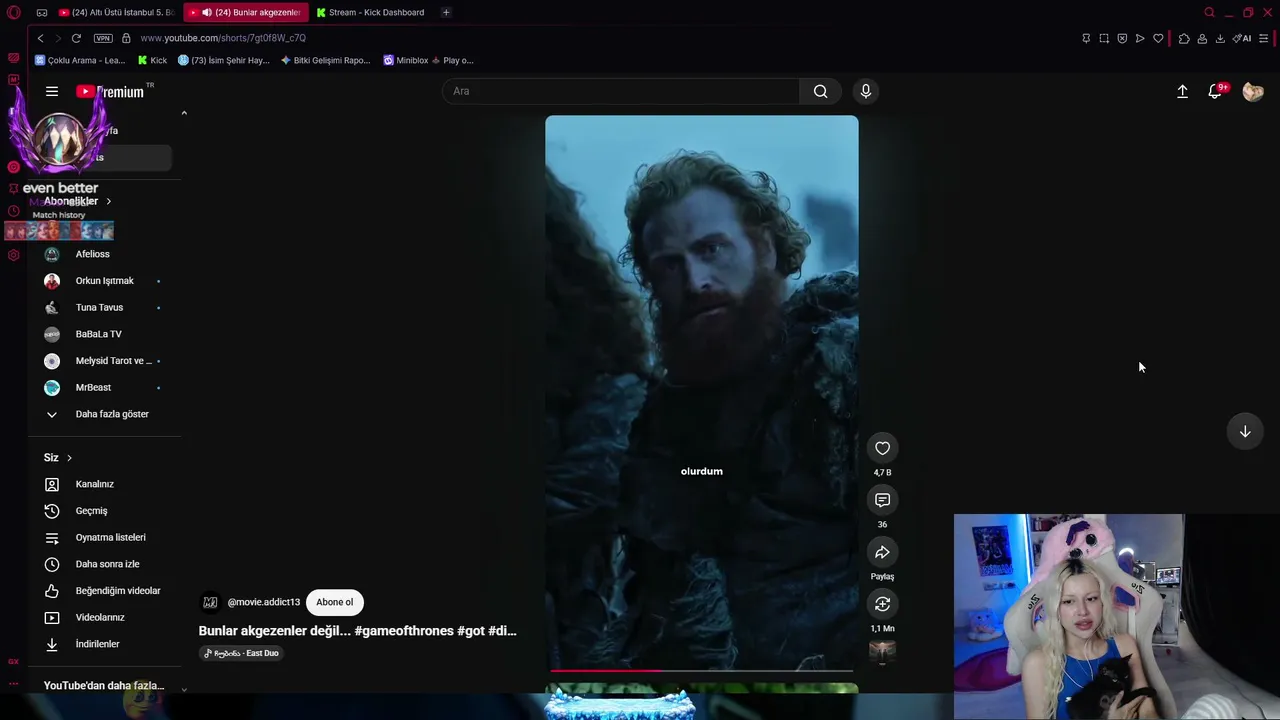Open a new browser tab
Viewport: 1280px width, 720px height.
pyautogui.click(x=446, y=12)
